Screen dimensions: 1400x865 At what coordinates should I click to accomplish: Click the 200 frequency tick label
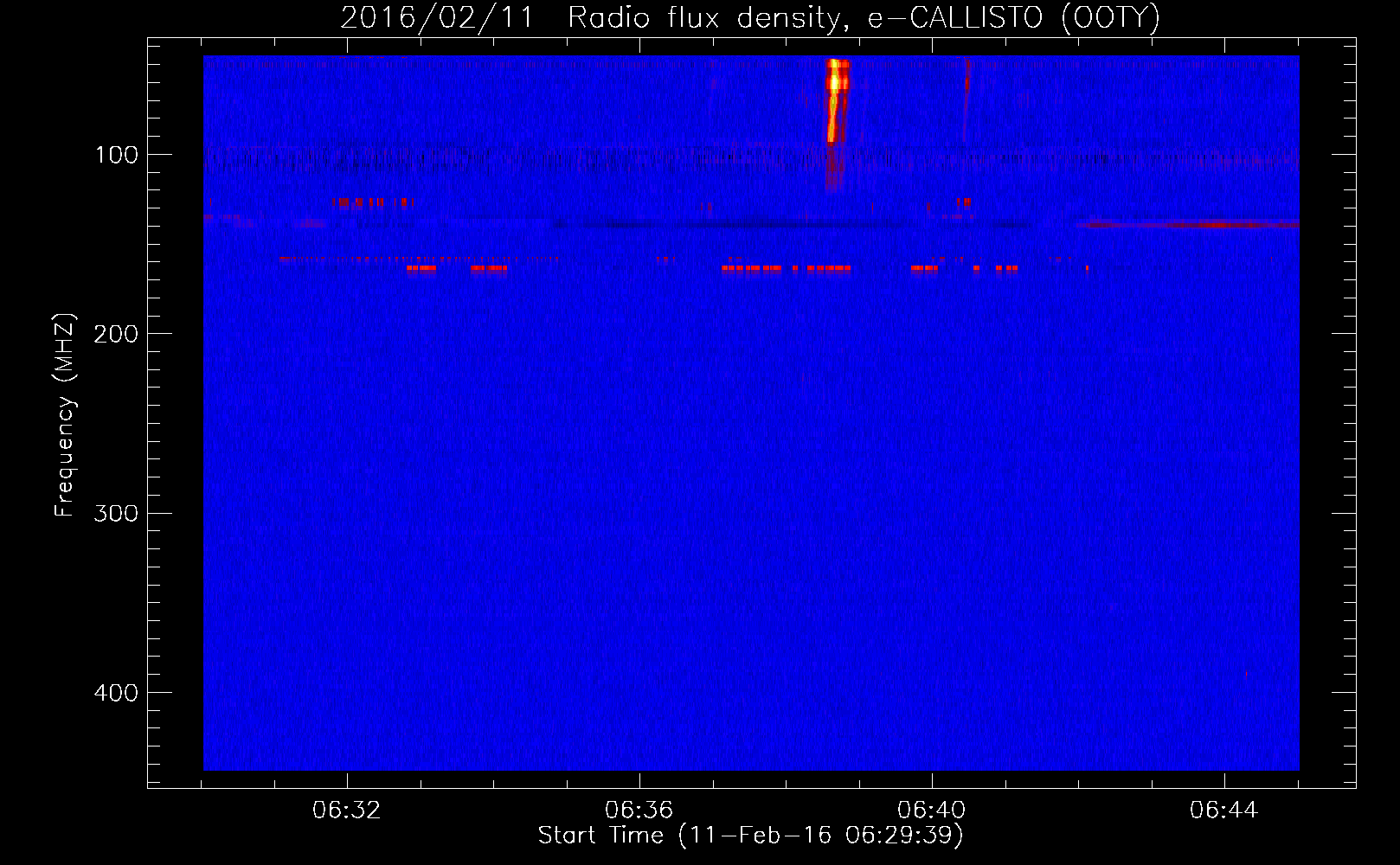116,334
